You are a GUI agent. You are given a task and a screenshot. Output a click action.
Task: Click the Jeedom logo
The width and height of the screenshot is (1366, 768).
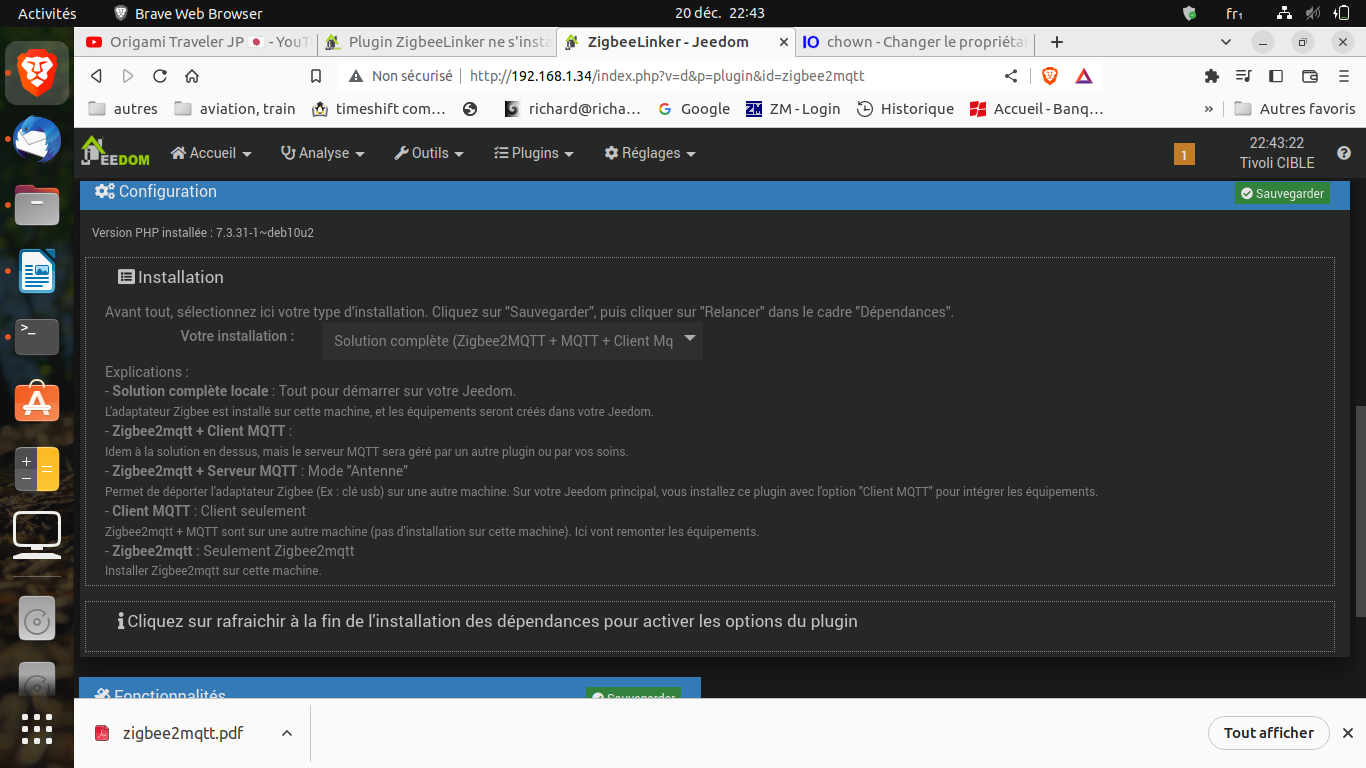[x=114, y=152]
